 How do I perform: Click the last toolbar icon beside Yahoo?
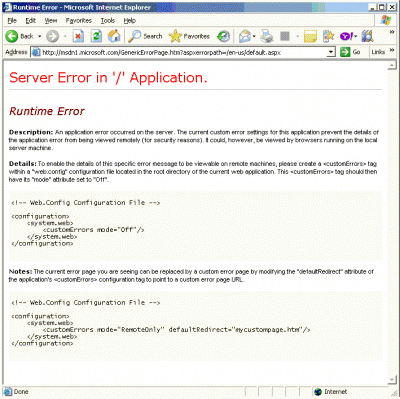pyautogui.click(x=367, y=36)
